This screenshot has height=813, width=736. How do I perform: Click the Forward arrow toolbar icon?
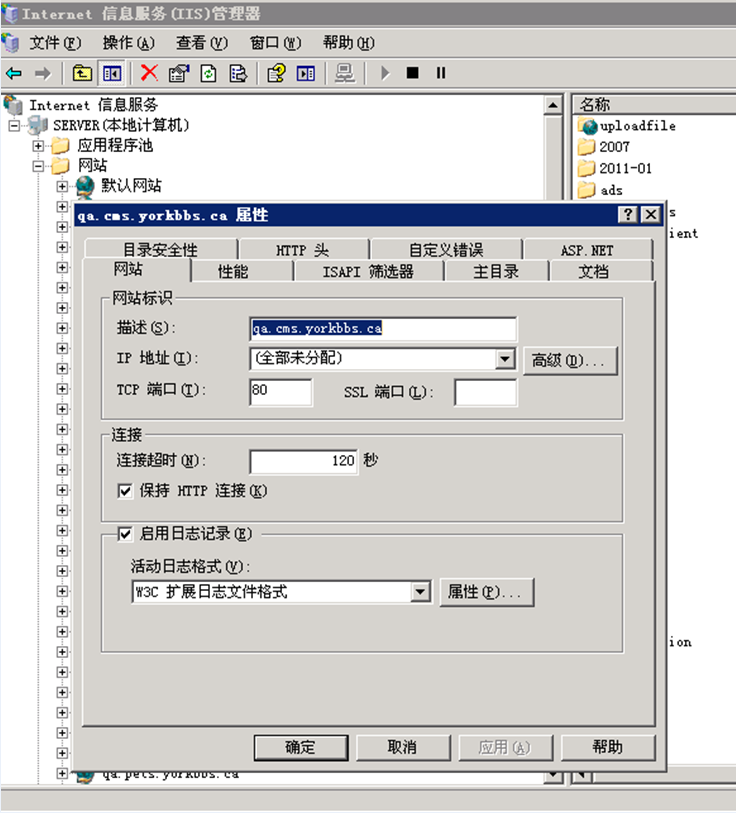click(x=43, y=74)
